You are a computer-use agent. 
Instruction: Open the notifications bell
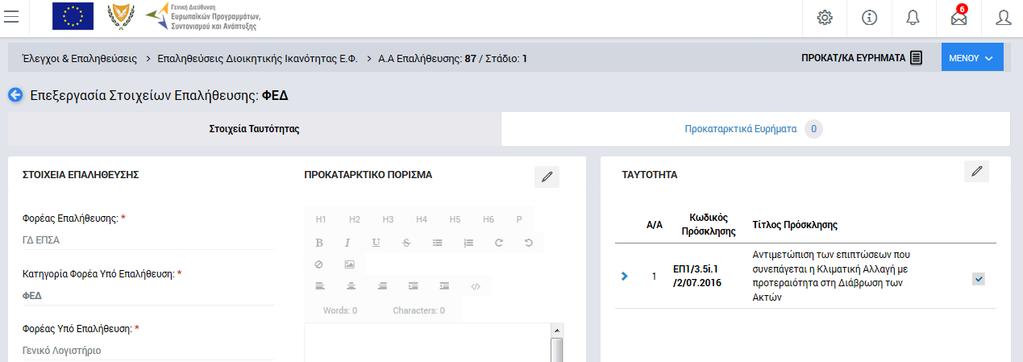click(x=913, y=18)
